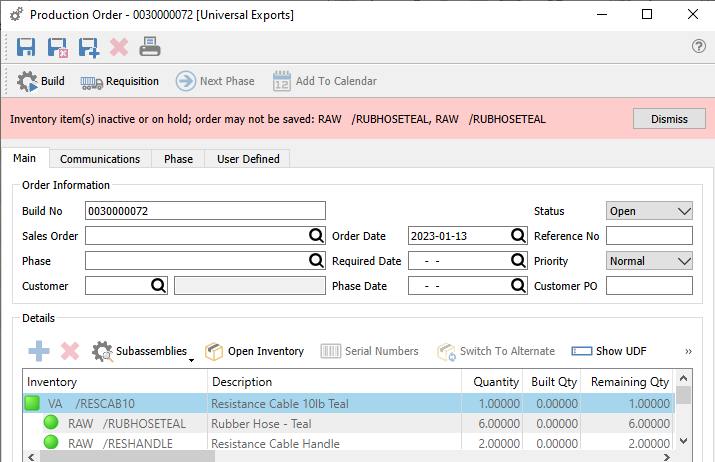Click the green circle beside RAW /RUBHOSETEAL

51,422
